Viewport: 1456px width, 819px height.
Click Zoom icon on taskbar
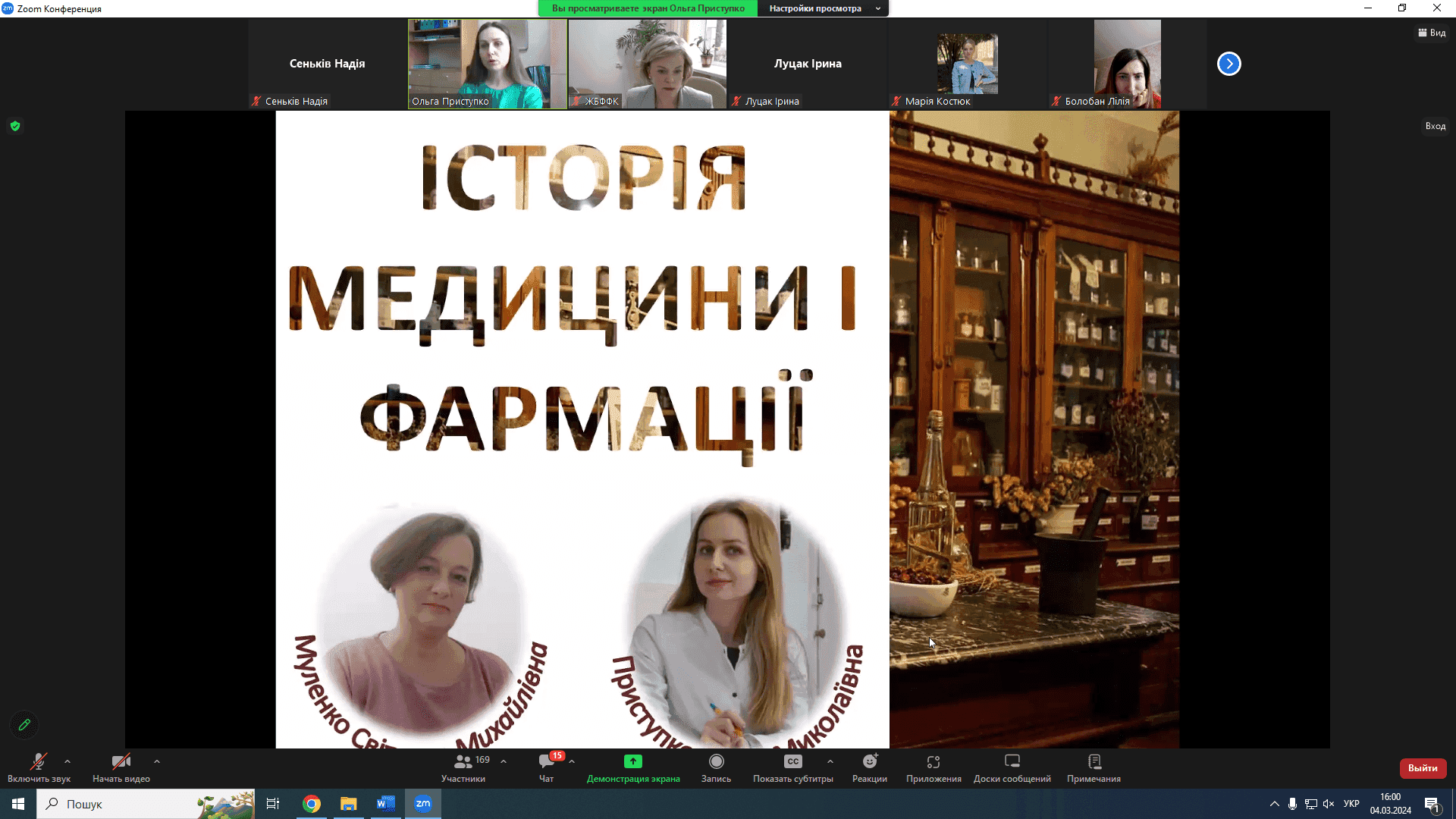[x=423, y=804]
